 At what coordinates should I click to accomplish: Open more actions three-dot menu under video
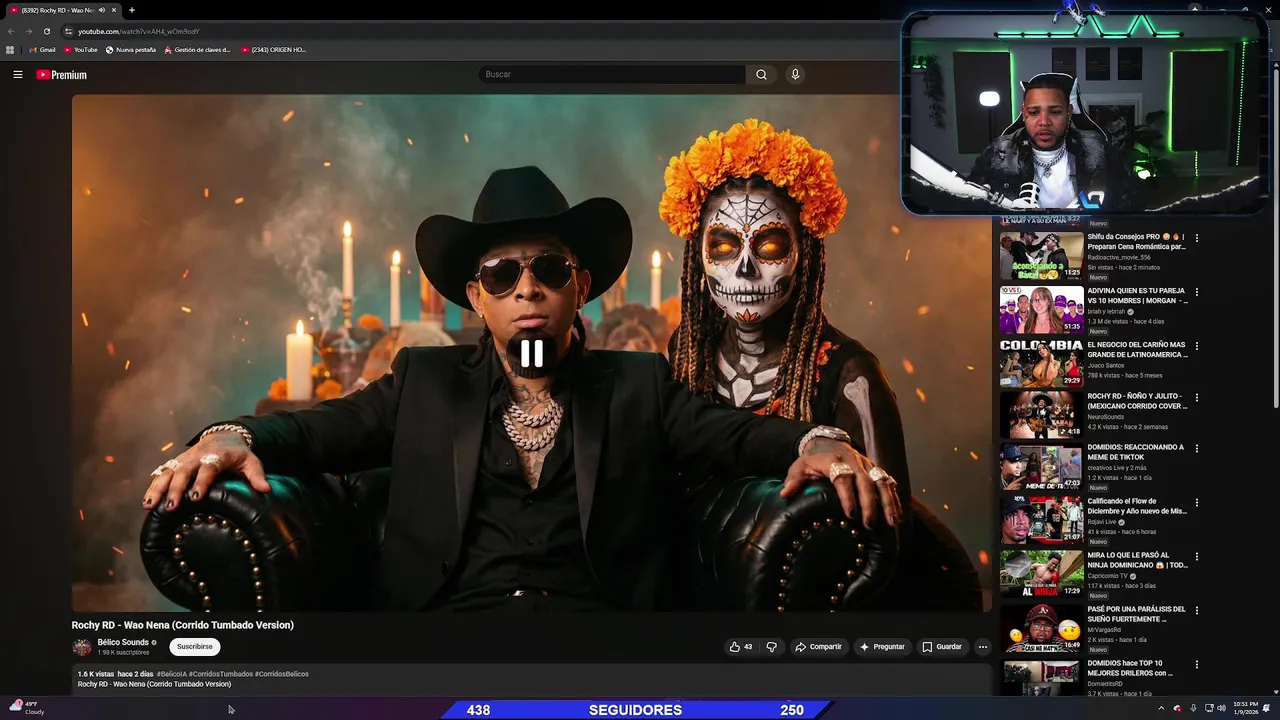[x=982, y=647]
